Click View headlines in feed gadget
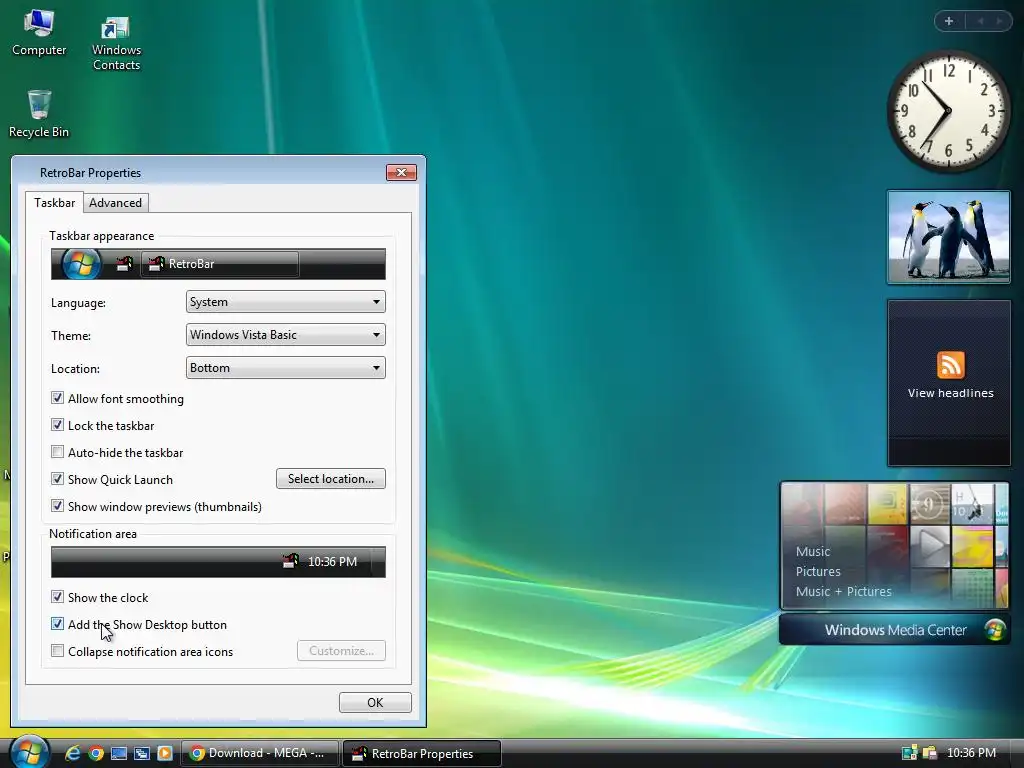The height and width of the screenshot is (768, 1024). (x=950, y=393)
